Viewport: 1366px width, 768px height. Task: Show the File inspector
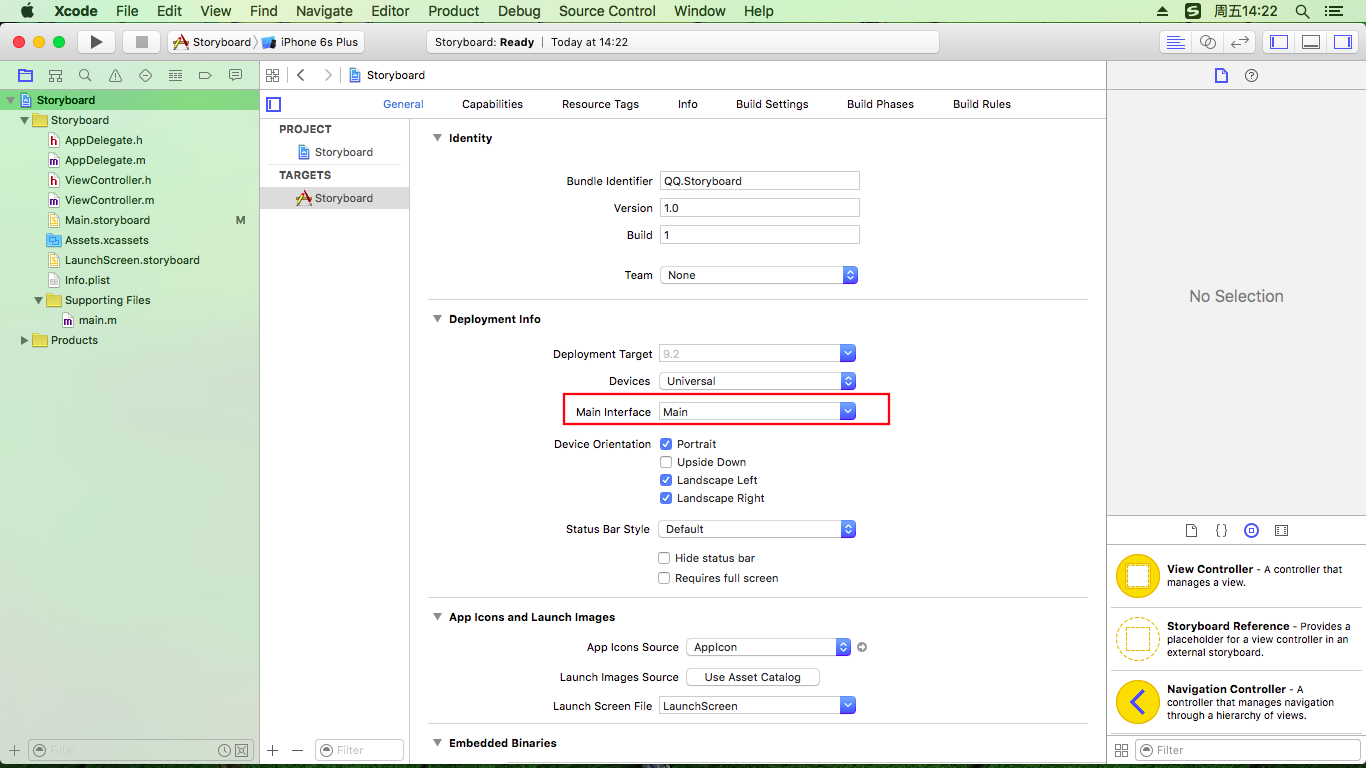click(x=1221, y=76)
